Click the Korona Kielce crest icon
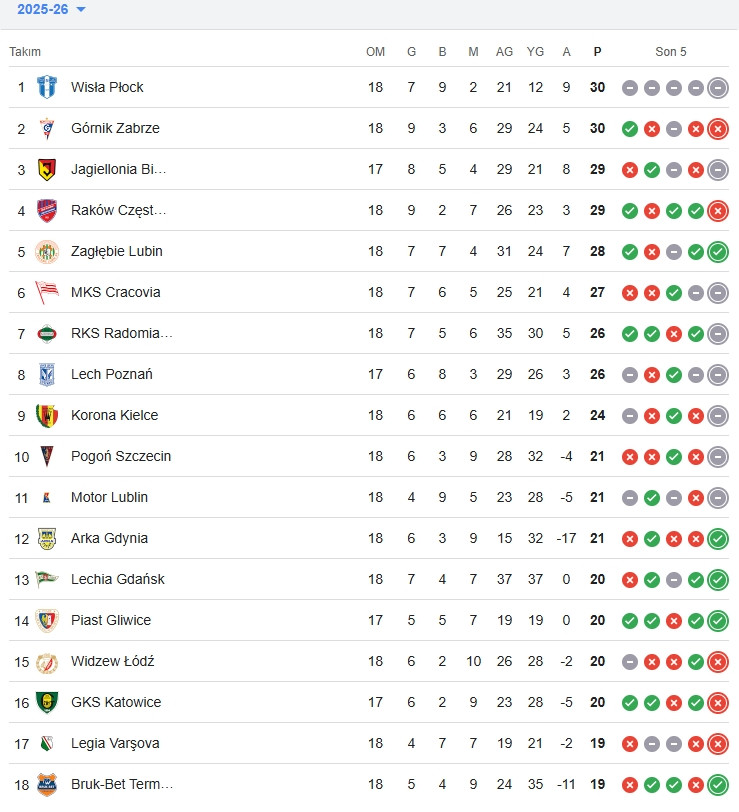739x812 pixels. click(47, 415)
